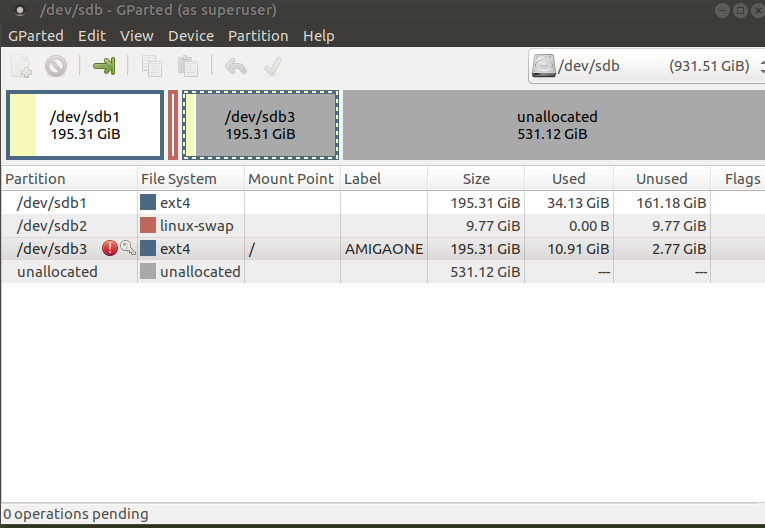Viewport: 765px width, 528px height.
Task: Click the Undo last operation icon
Action: pos(235,66)
